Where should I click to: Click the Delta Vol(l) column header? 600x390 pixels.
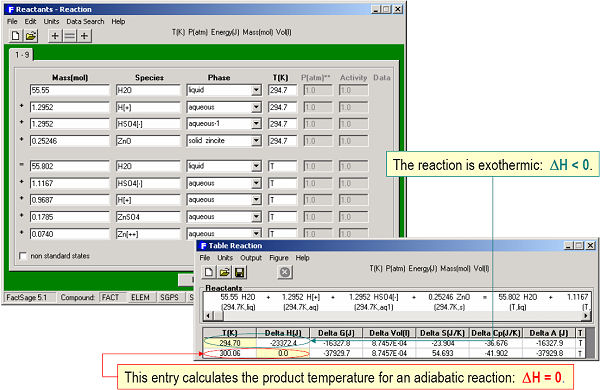[389, 333]
